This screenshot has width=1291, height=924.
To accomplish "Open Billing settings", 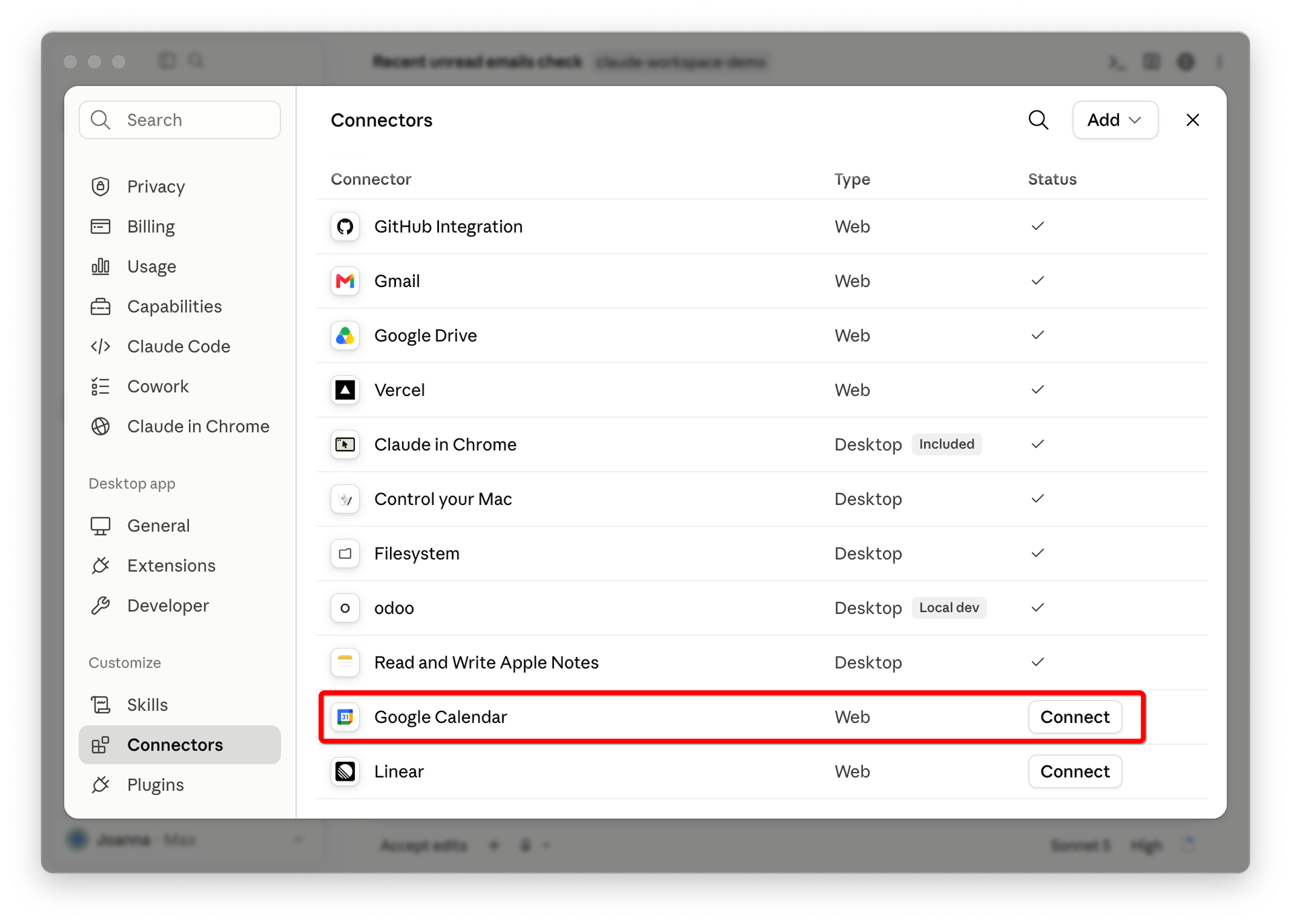I will (180, 227).
